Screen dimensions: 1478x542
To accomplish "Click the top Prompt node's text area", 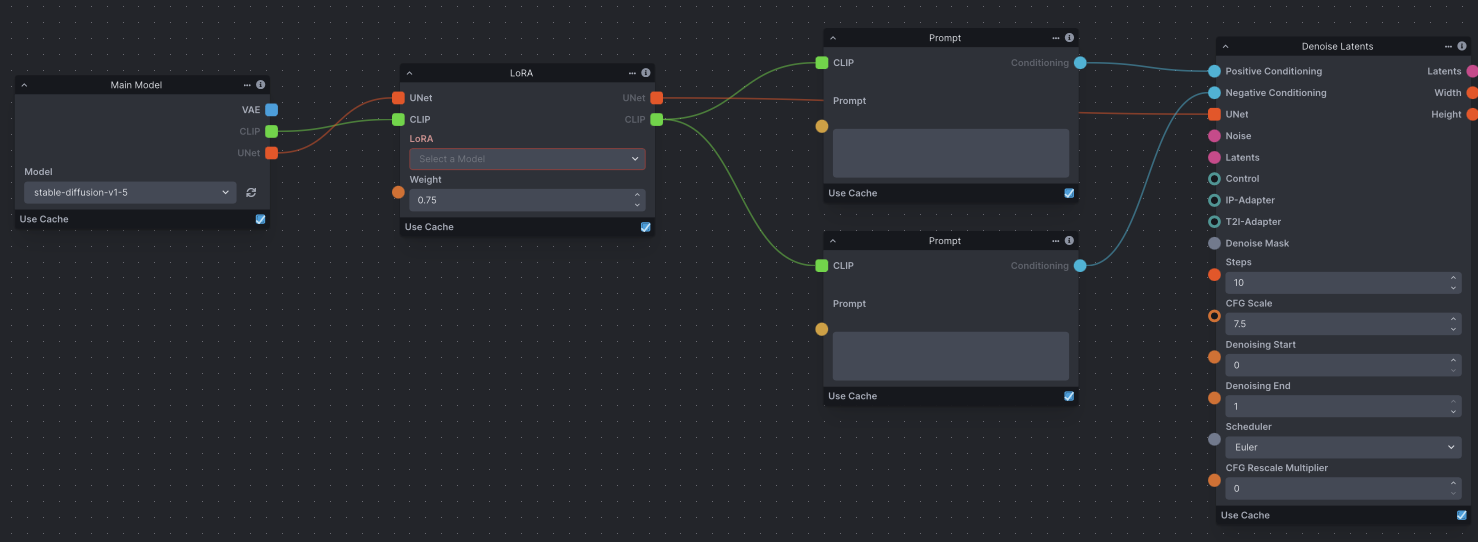I will (950, 153).
